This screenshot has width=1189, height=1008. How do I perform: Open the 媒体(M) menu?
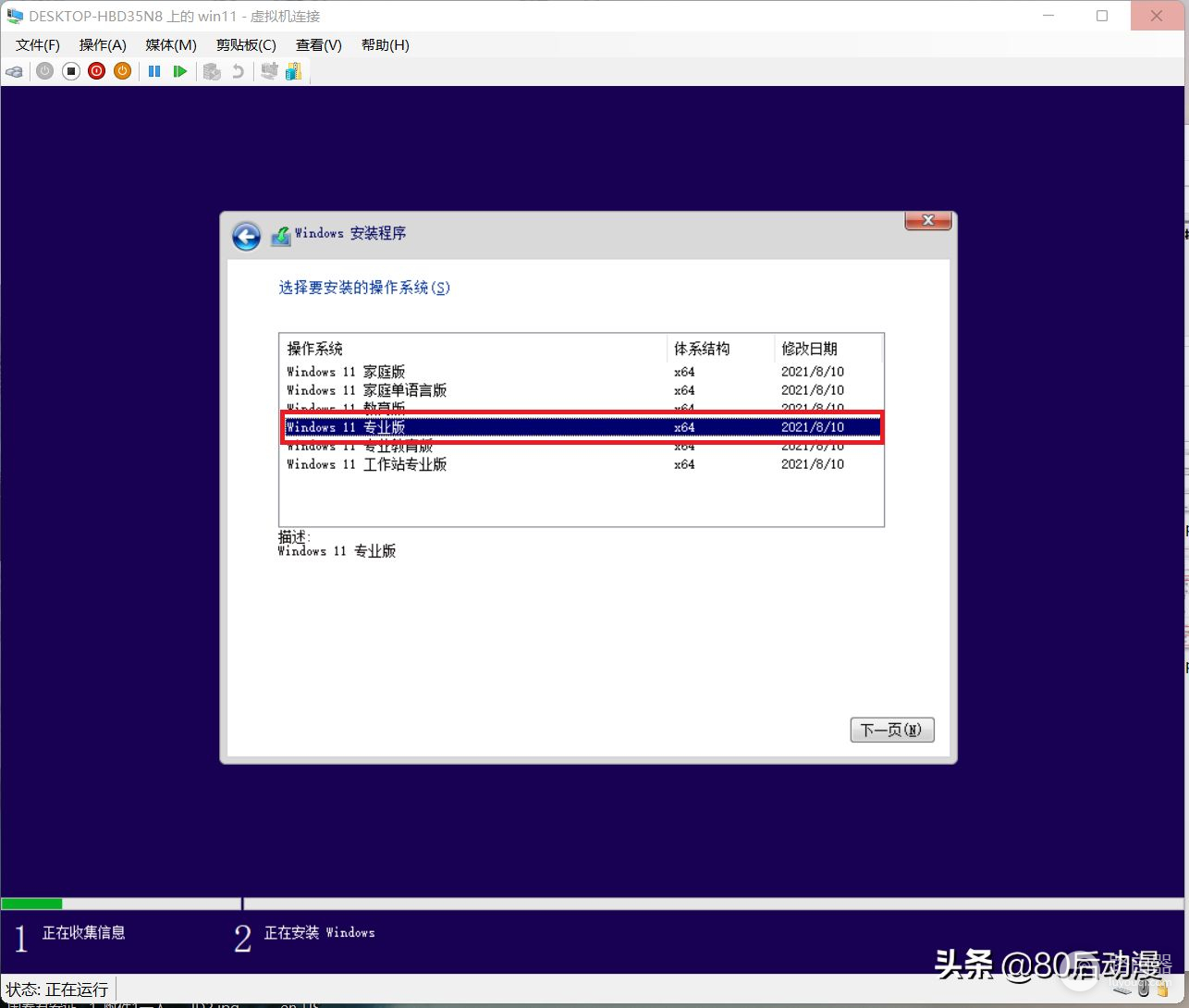pyautogui.click(x=171, y=45)
